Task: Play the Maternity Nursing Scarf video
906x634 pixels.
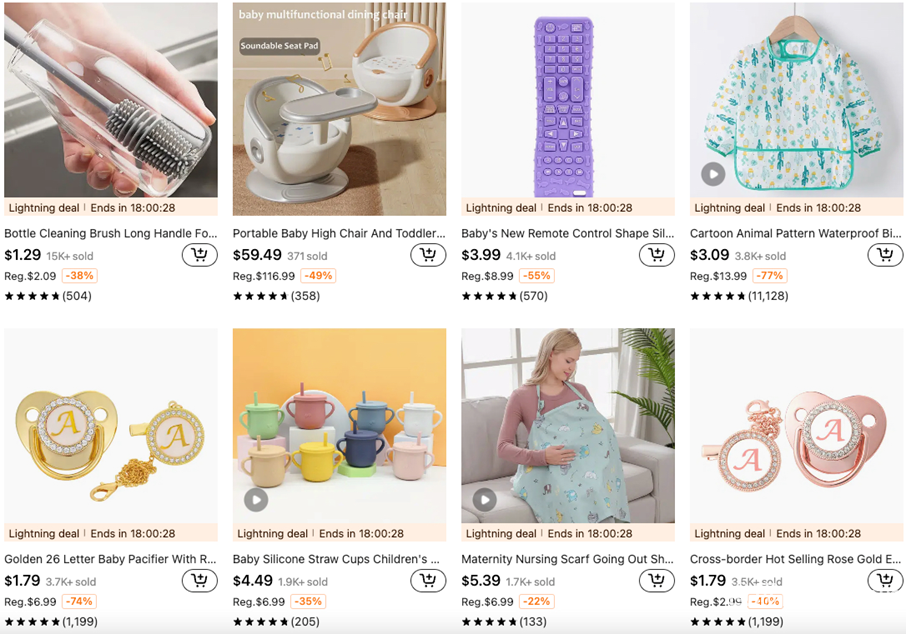Action: [484, 499]
